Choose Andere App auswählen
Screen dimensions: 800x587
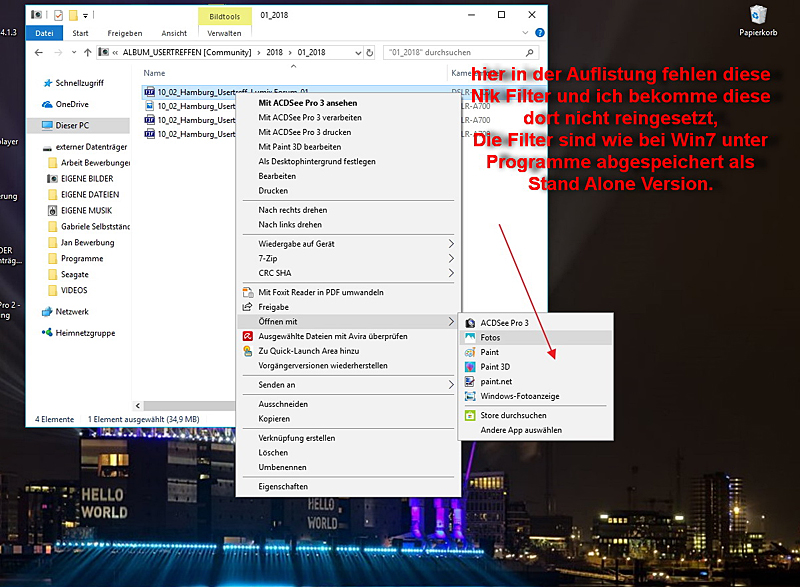(x=521, y=430)
